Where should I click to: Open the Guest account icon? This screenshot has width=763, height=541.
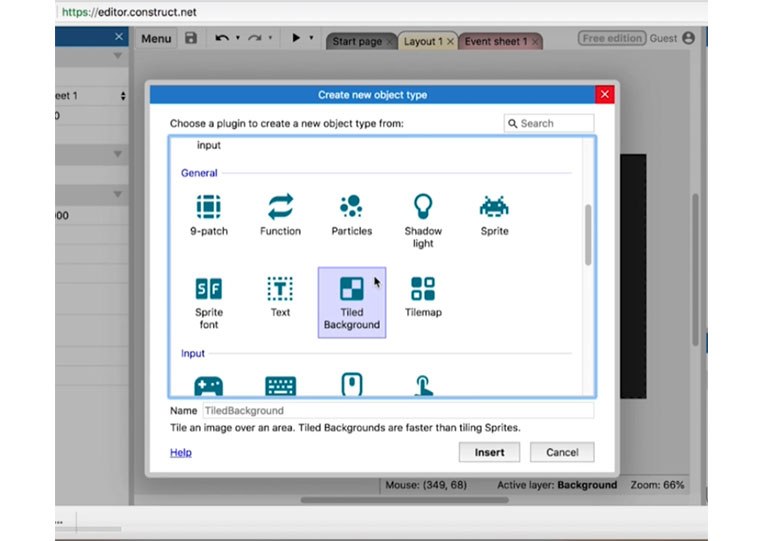(x=689, y=38)
